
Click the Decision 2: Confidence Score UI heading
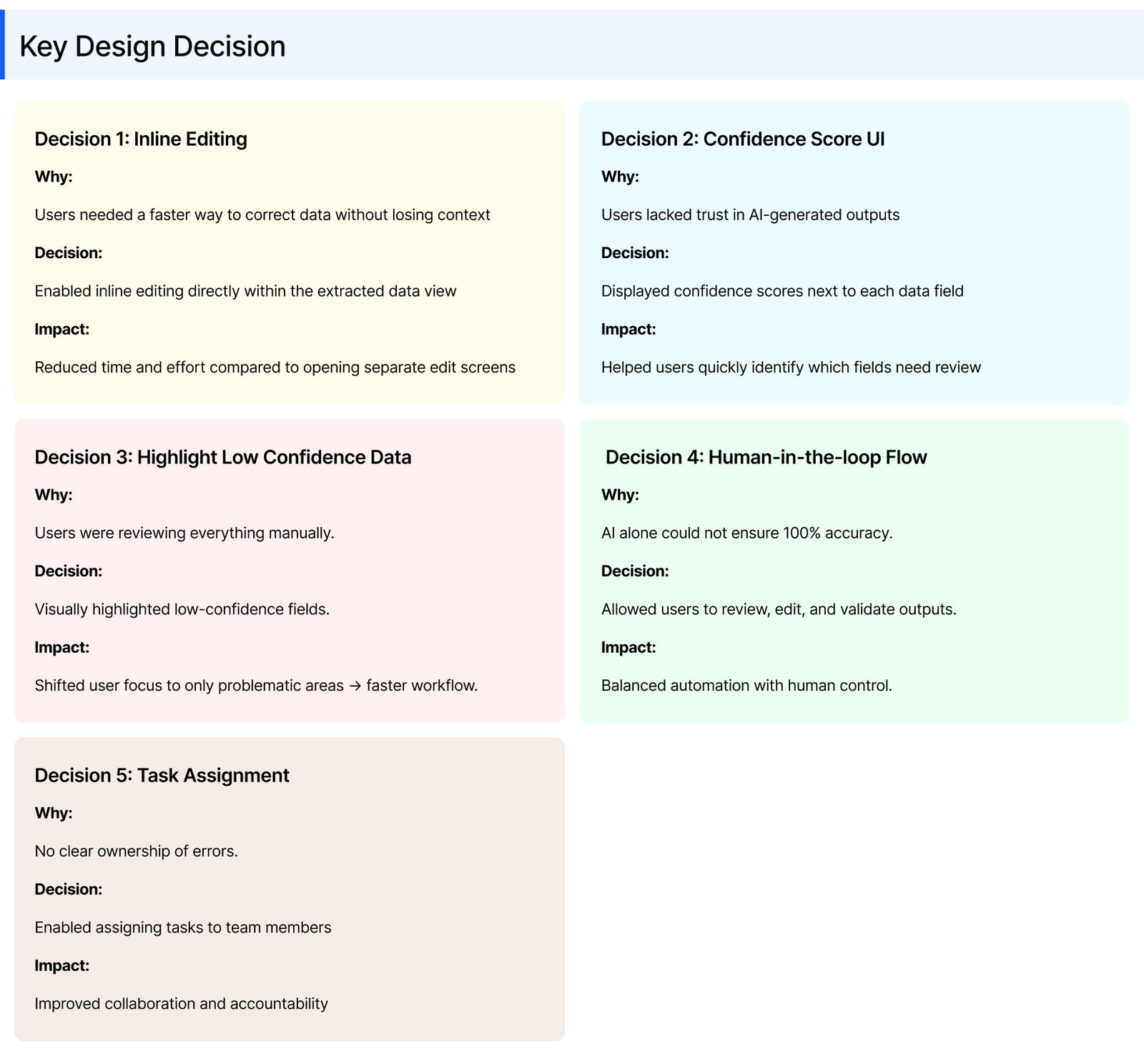[x=743, y=139]
